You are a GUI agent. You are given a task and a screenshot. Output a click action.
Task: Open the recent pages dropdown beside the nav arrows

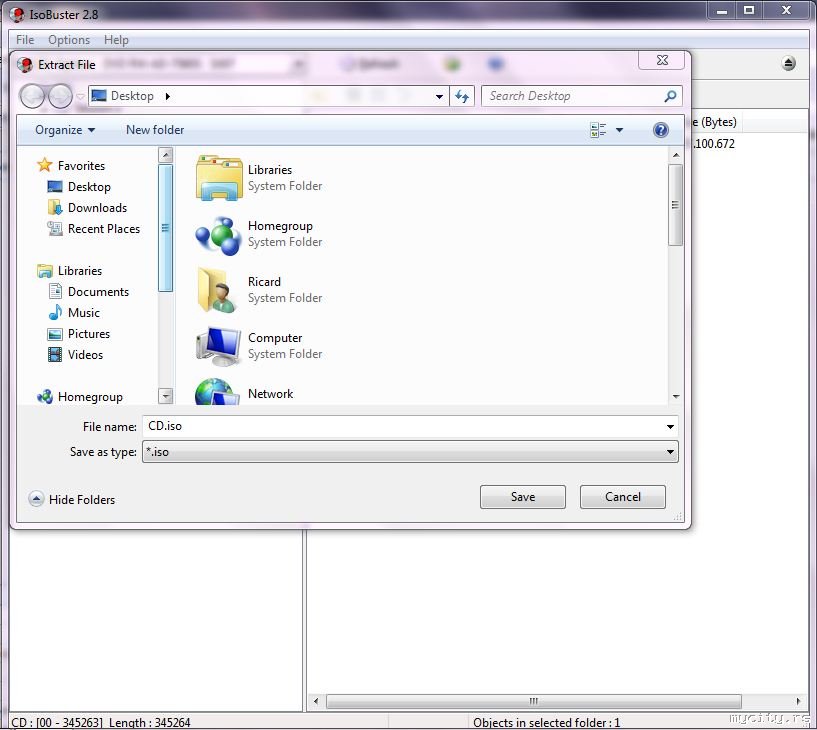80,96
